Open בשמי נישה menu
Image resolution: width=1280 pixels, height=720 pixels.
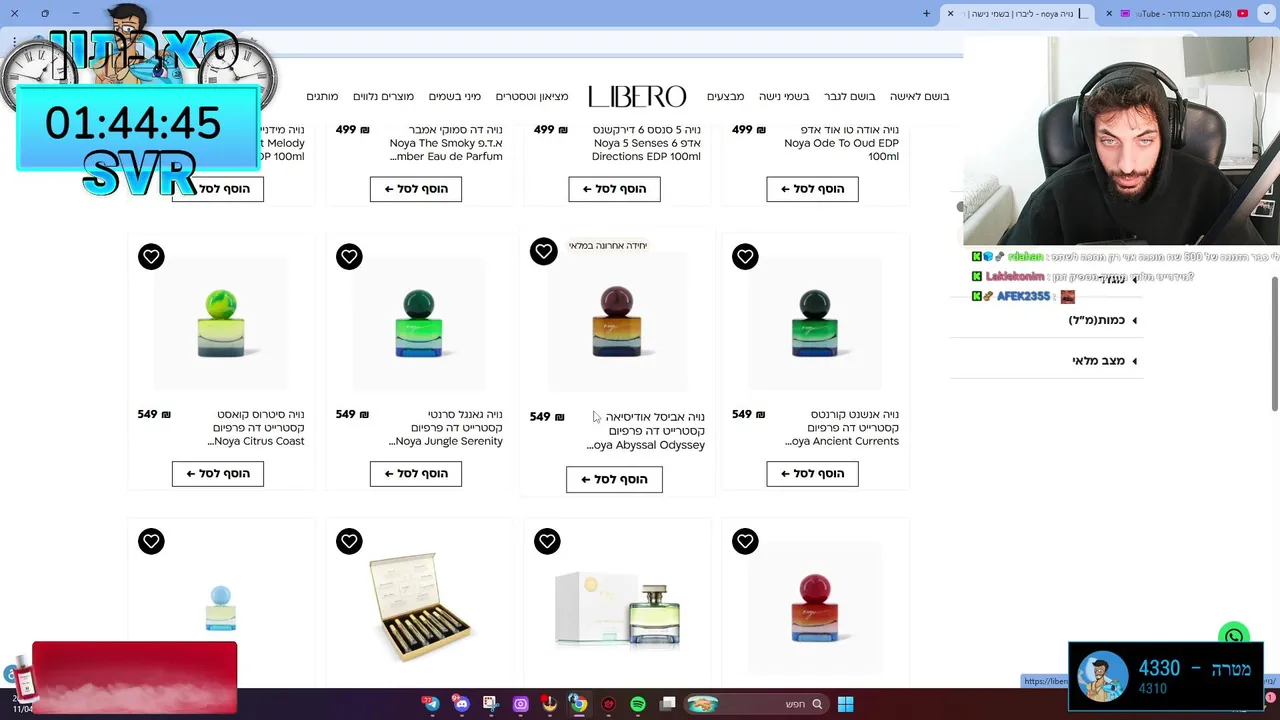[784, 96]
